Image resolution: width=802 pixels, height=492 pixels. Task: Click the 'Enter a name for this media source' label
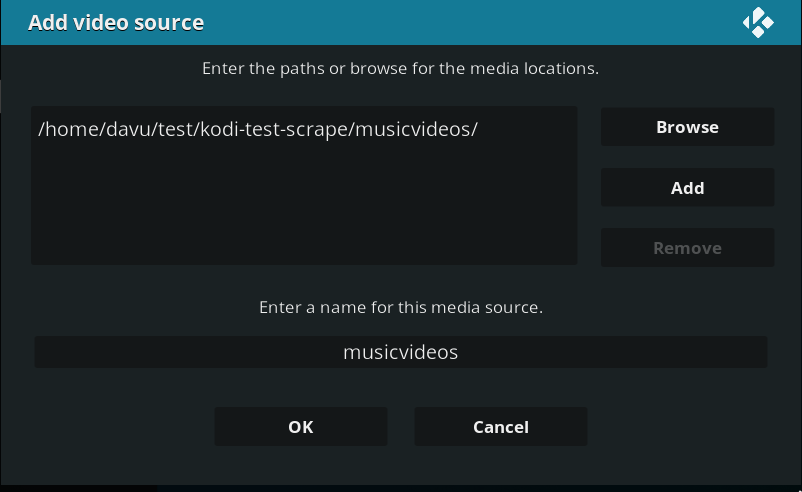pyautogui.click(x=401, y=307)
